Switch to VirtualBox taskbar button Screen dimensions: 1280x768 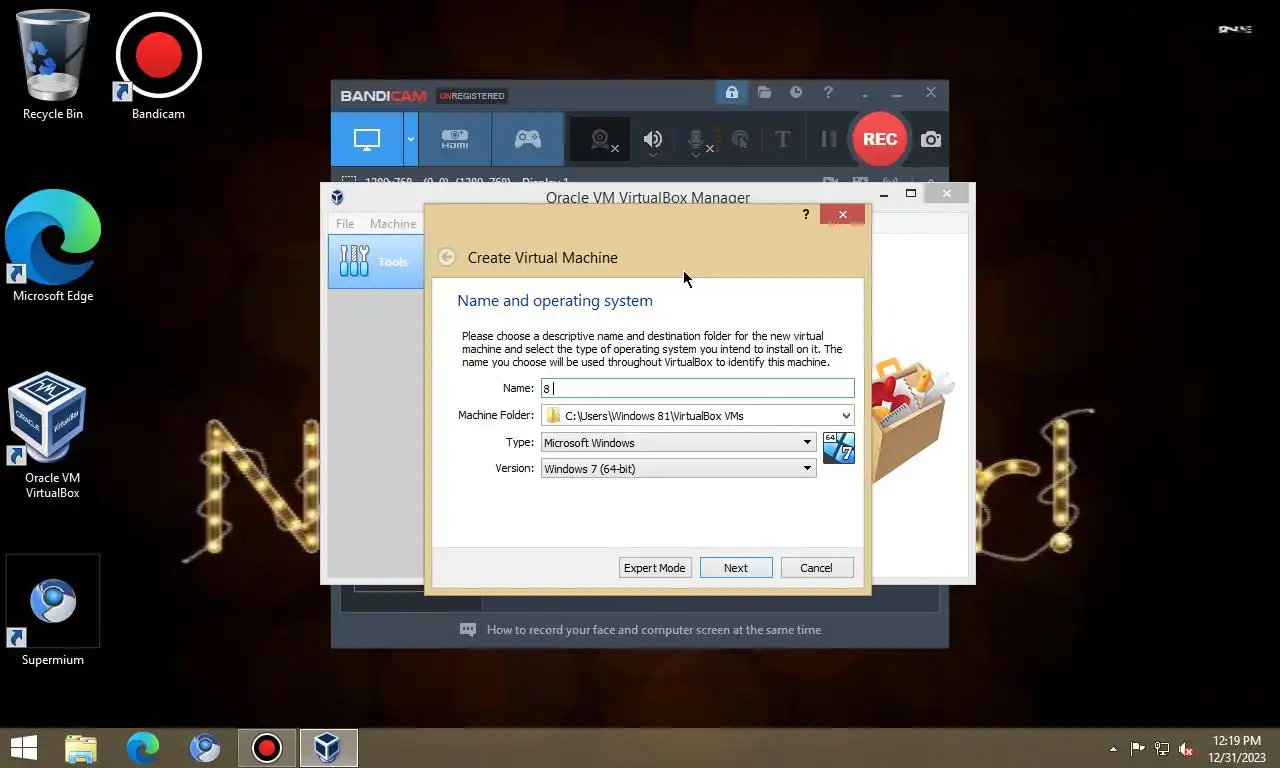328,748
